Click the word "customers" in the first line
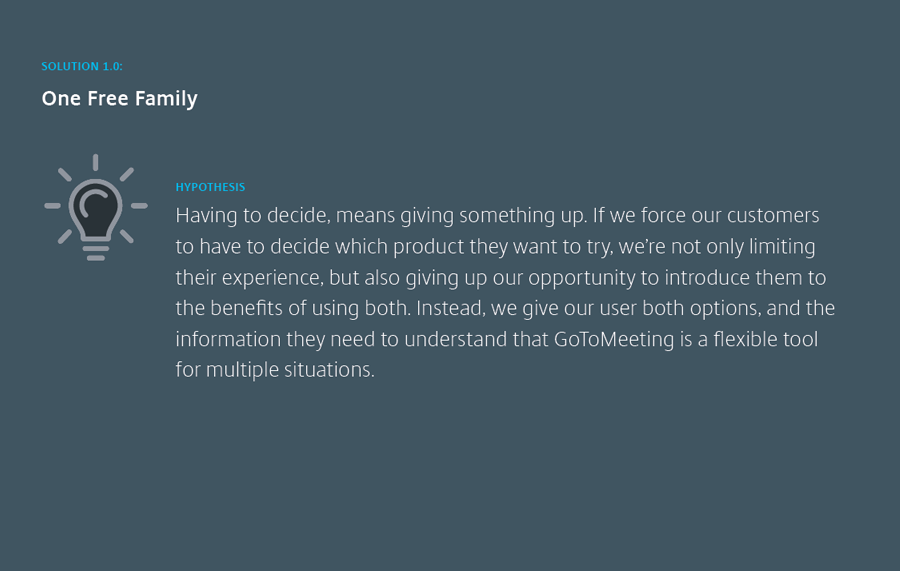The width and height of the screenshot is (900, 571). [x=773, y=216]
